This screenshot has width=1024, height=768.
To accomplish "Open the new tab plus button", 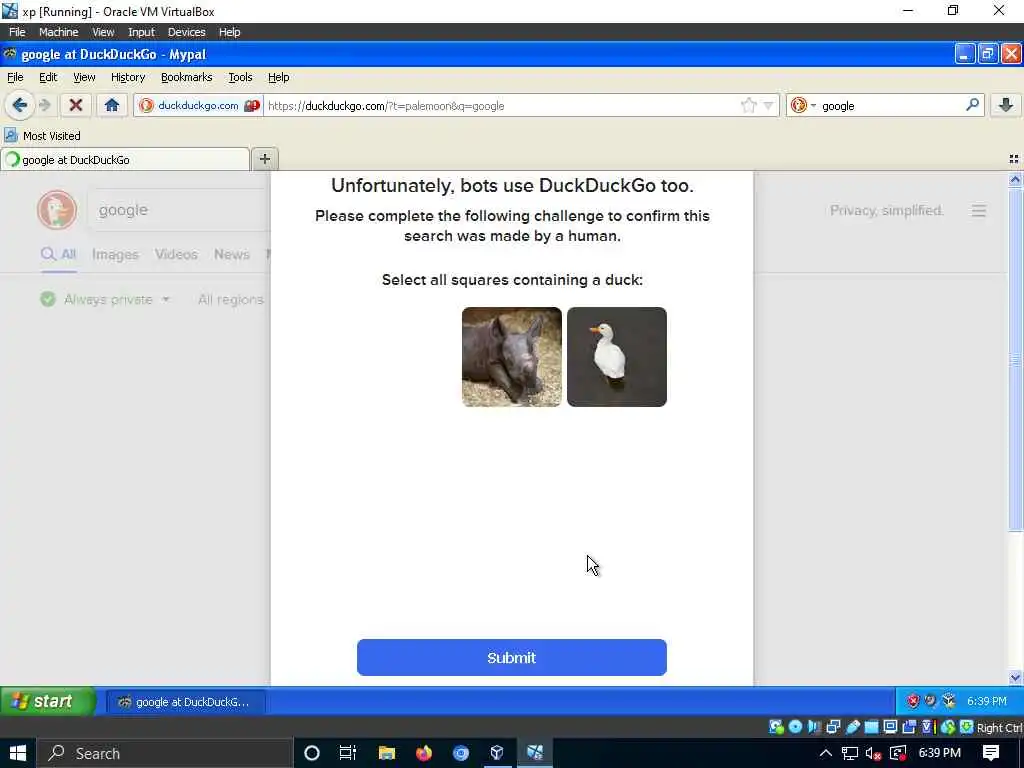I will [x=264, y=159].
